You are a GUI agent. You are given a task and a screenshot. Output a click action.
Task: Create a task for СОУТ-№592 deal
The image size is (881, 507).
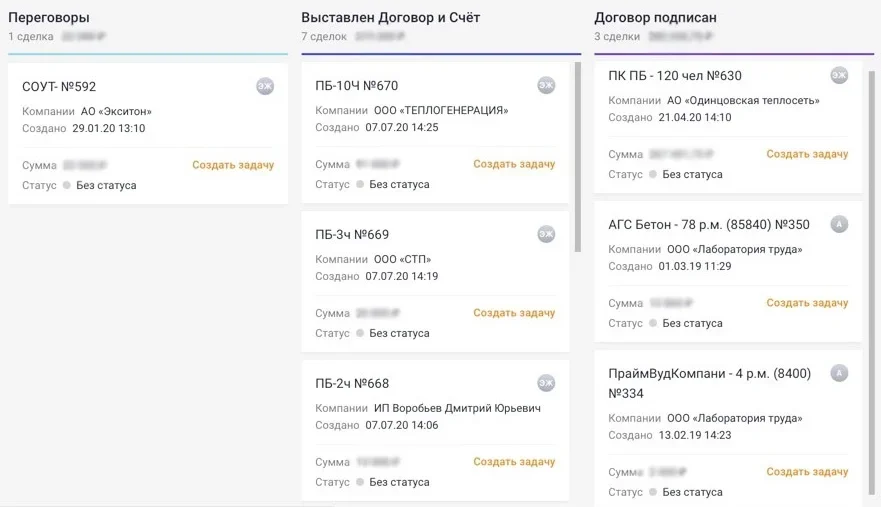[233, 165]
